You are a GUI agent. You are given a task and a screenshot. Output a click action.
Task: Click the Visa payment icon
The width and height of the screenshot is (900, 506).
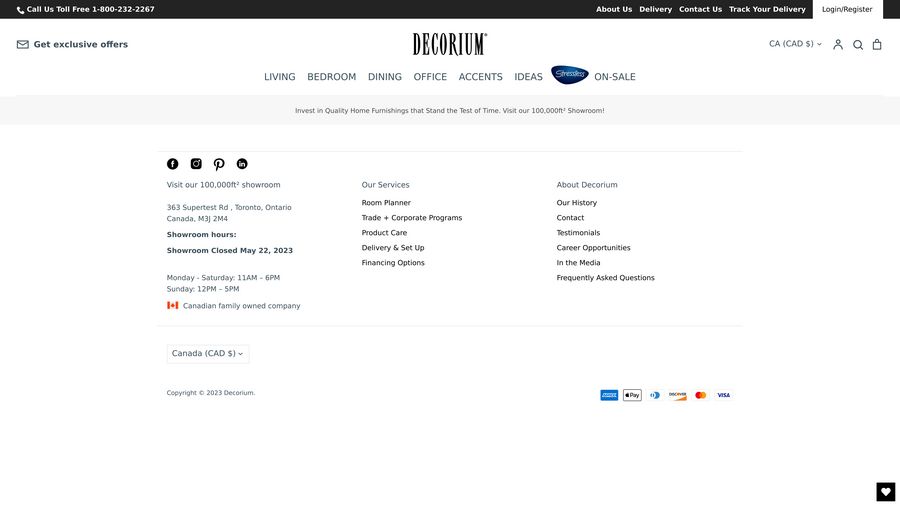click(x=723, y=395)
